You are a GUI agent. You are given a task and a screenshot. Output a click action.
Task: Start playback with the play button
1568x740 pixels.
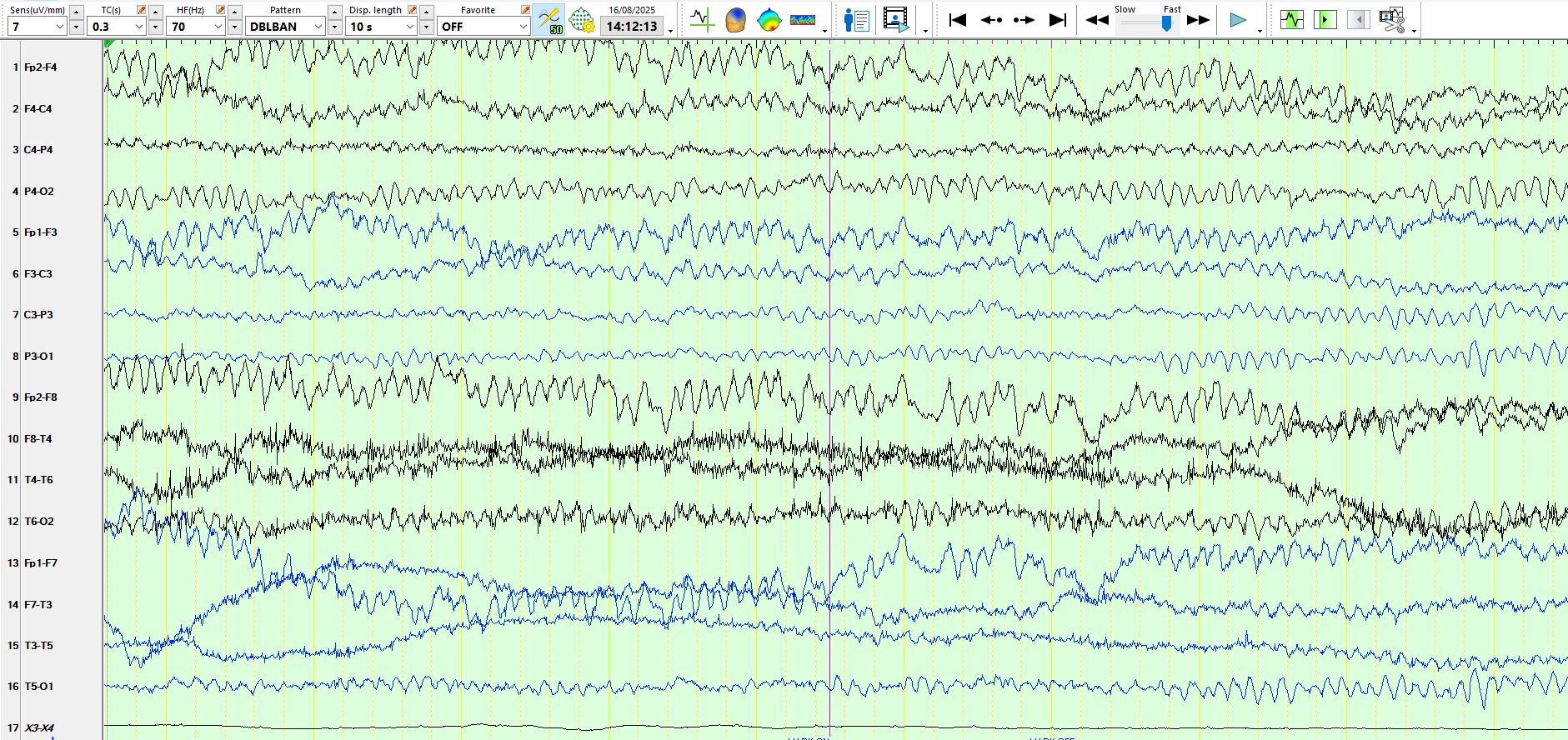tap(1238, 20)
